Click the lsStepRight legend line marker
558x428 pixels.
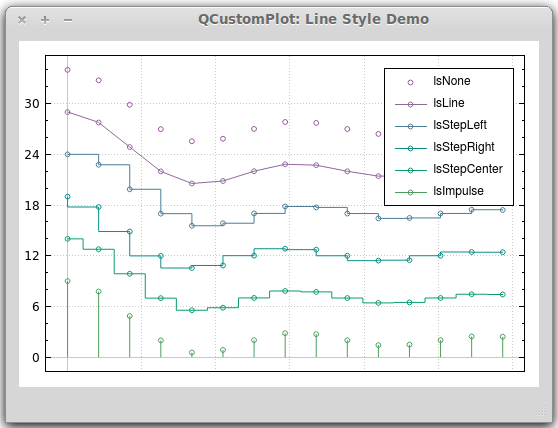[411, 148]
